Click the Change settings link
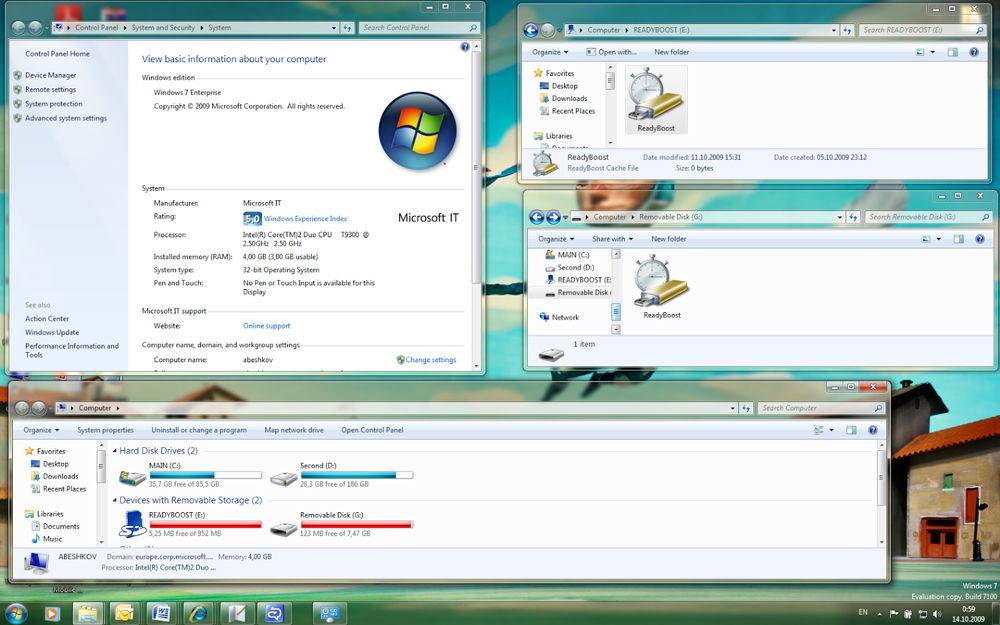1000x625 pixels. [430, 360]
